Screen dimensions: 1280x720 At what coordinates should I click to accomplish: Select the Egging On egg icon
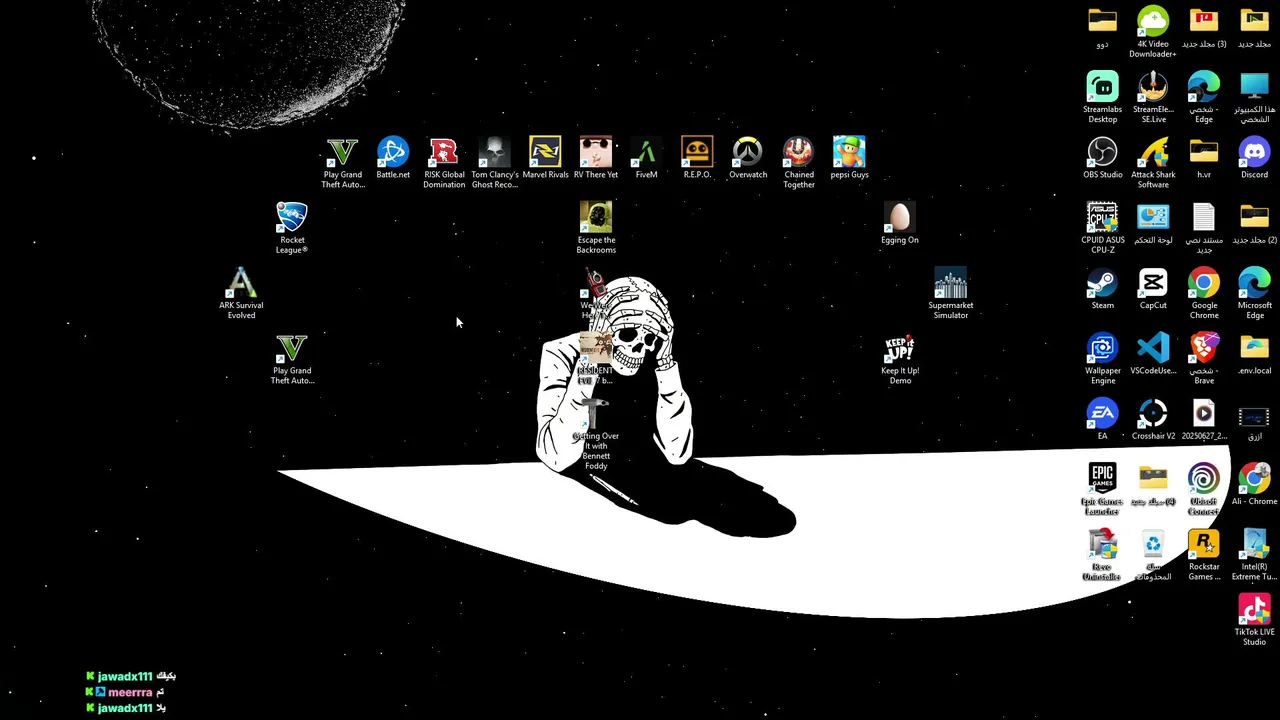[x=900, y=223]
